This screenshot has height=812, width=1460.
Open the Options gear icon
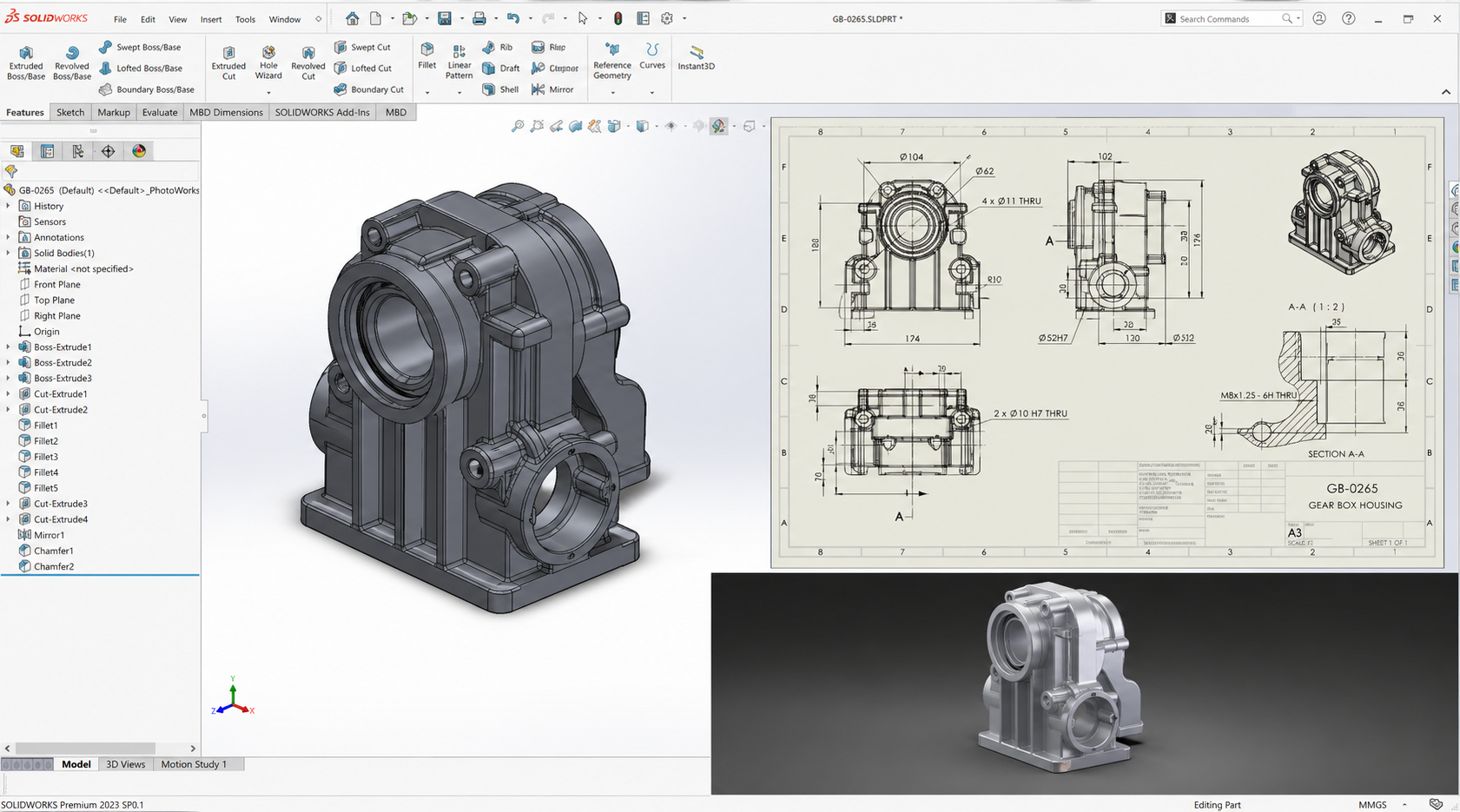pos(667,18)
